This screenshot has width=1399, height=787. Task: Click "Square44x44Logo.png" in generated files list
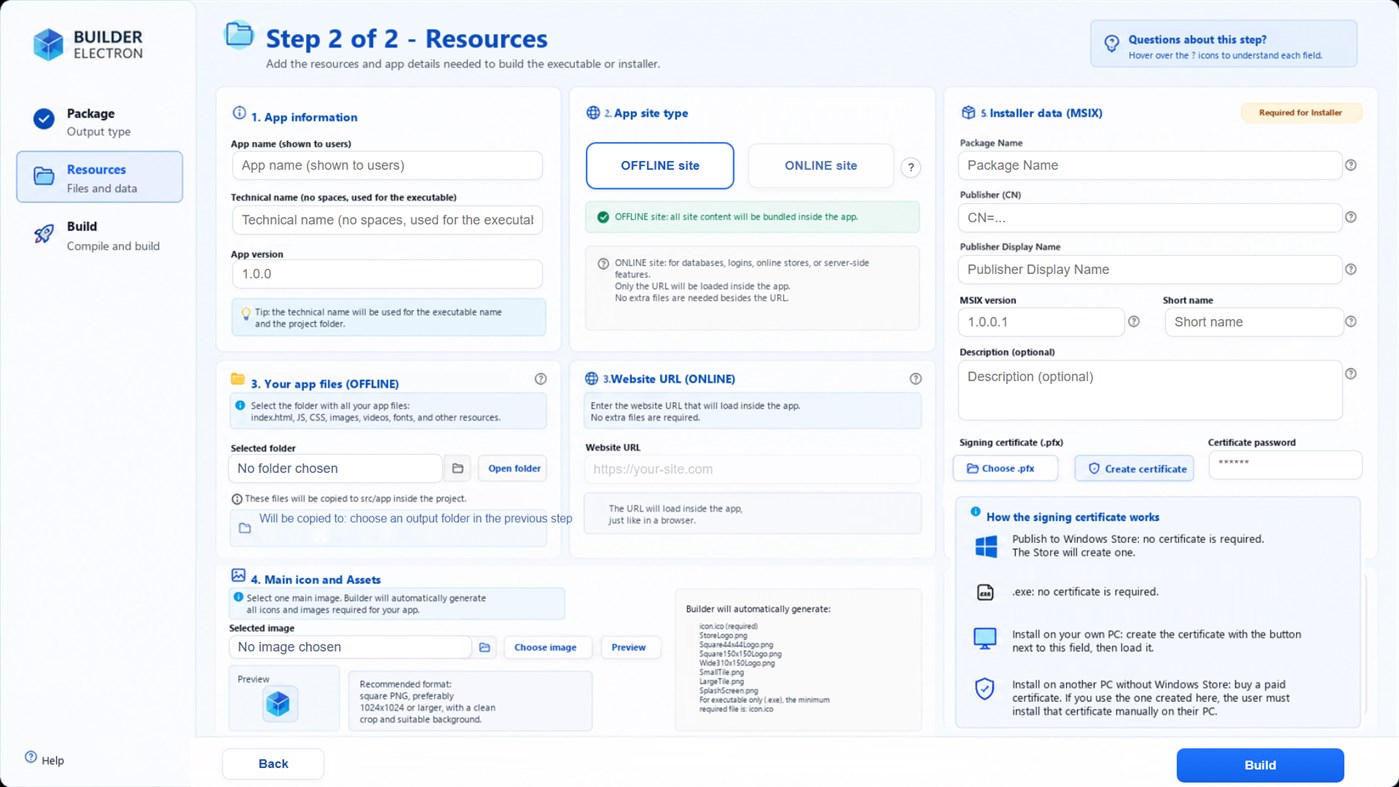736,645
